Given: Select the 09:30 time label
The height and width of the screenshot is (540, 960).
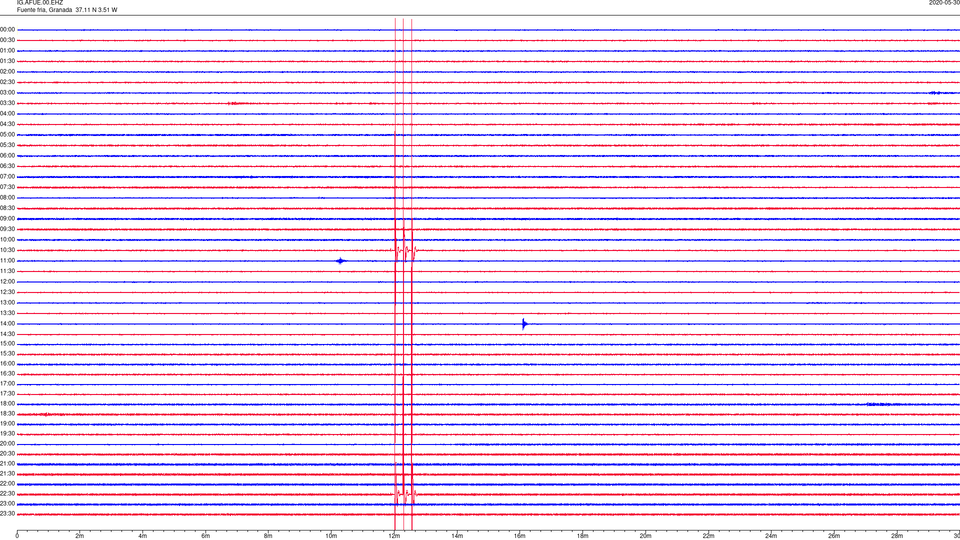Looking at the screenshot, I should click(7, 230).
